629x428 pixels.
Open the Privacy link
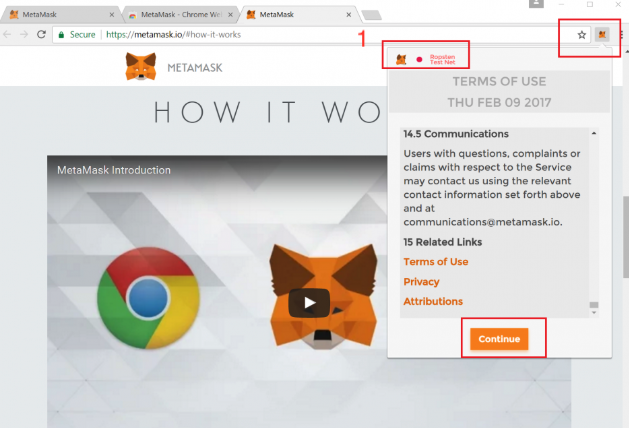pyautogui.click(x=421, y=282)
